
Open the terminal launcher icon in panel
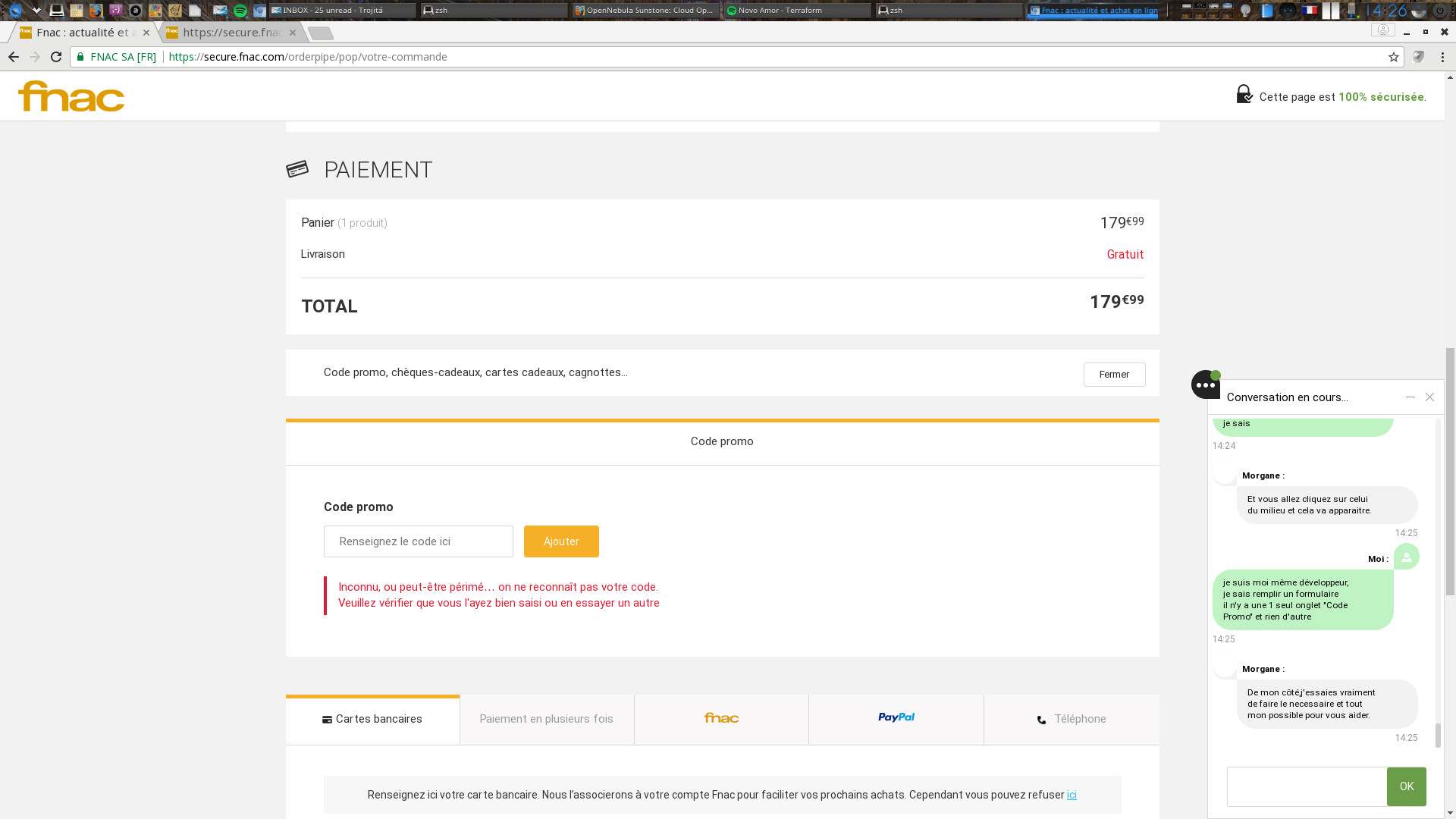(56, 11)
